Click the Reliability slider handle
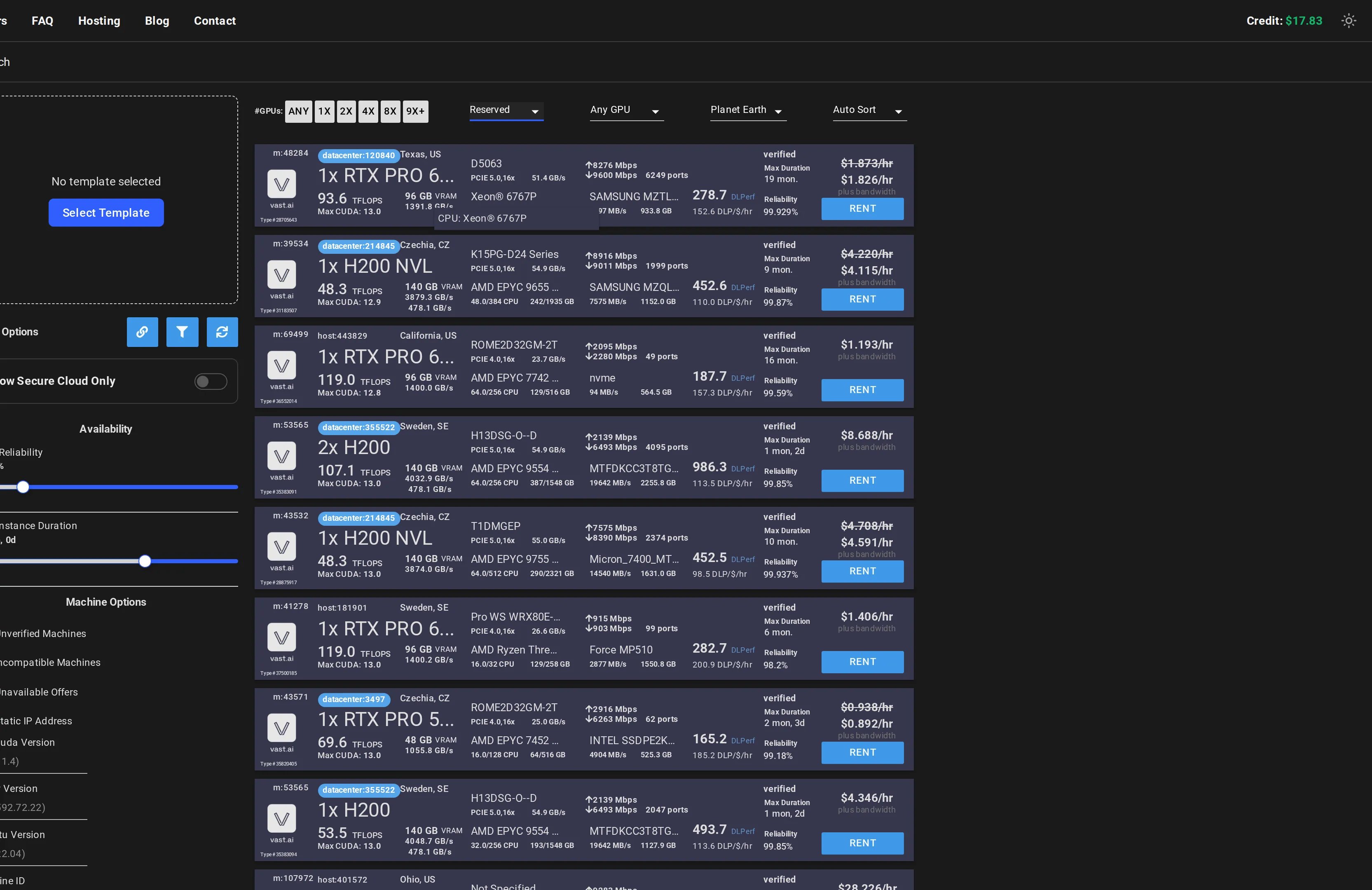Image resolution: width=1372 pixels, height=890 pixels. point(23,487)
